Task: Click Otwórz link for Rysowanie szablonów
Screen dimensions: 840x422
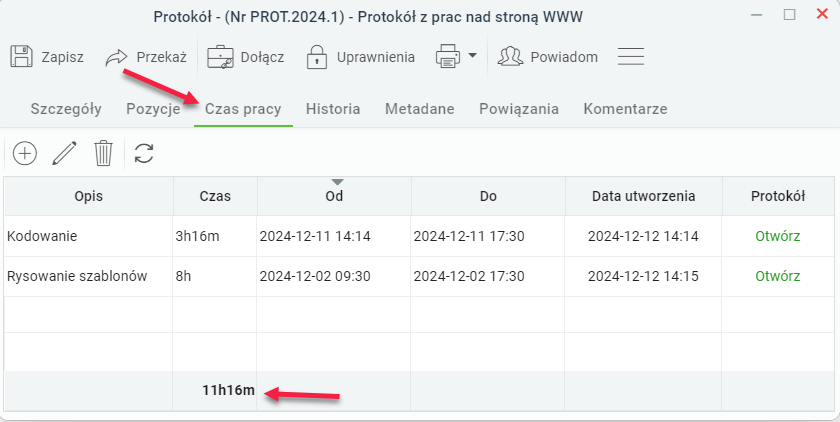Action: tap(777, 276)
